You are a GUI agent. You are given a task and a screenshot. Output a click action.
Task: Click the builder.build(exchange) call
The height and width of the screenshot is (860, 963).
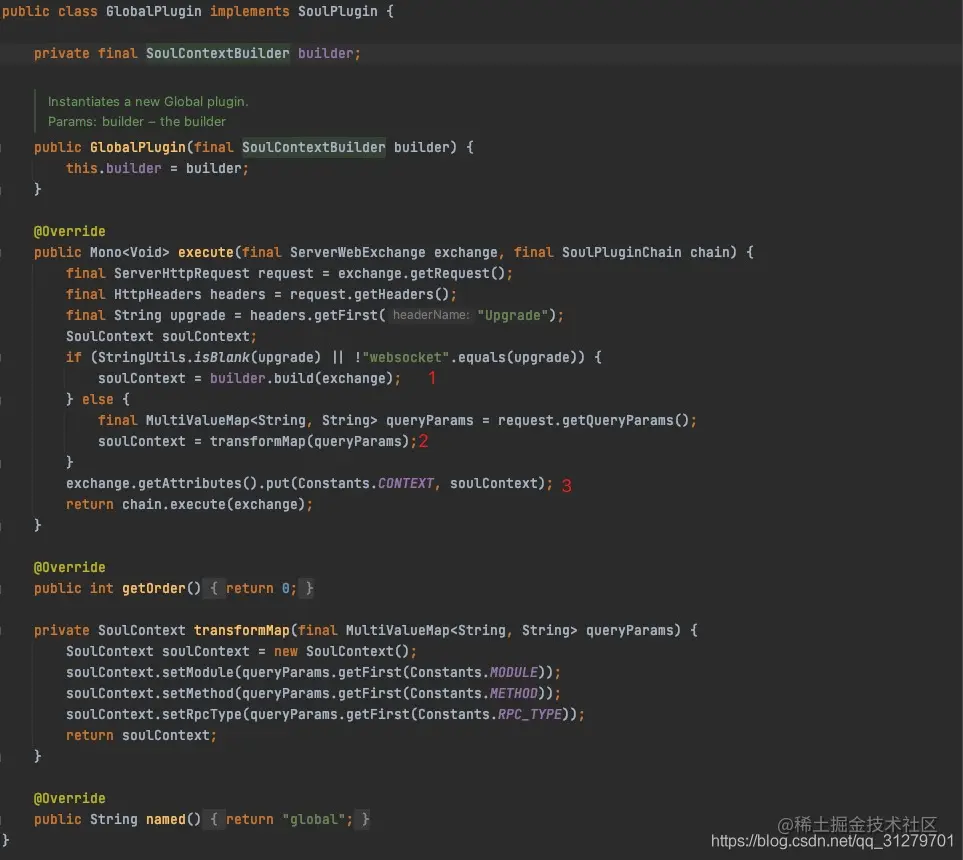tap(302, 378)
